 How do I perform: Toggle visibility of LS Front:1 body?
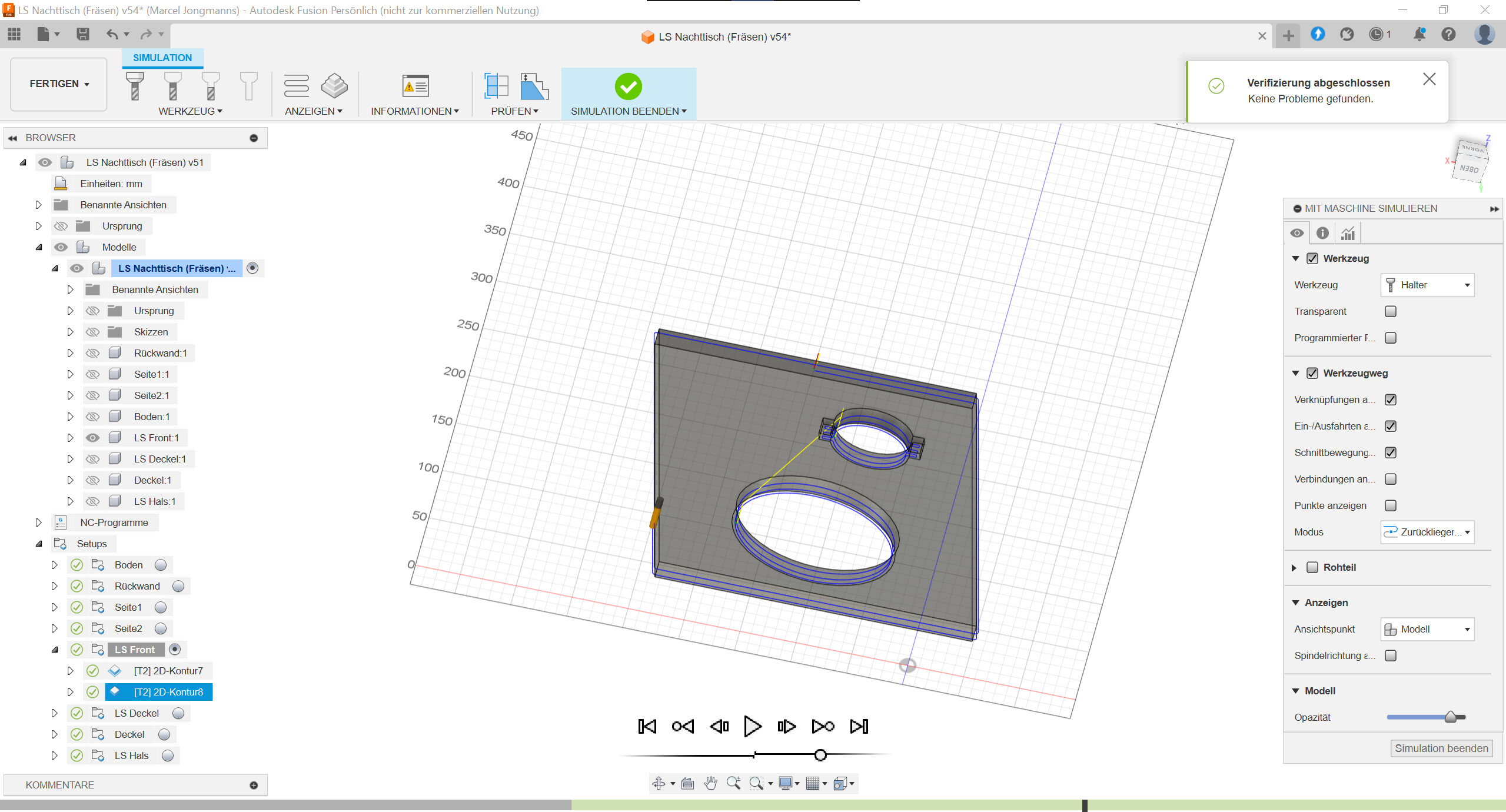[92, 438]
